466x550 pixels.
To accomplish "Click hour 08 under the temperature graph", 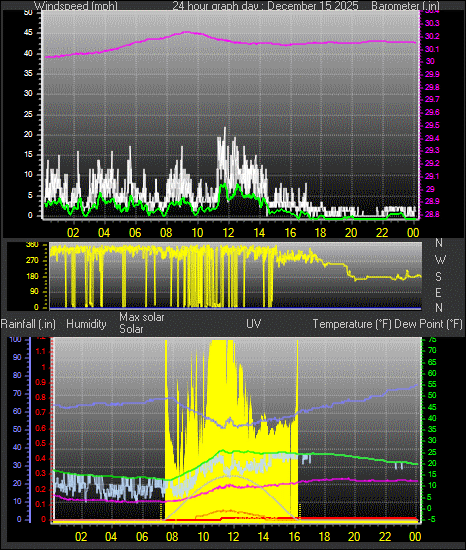I will tap(172, 537).
